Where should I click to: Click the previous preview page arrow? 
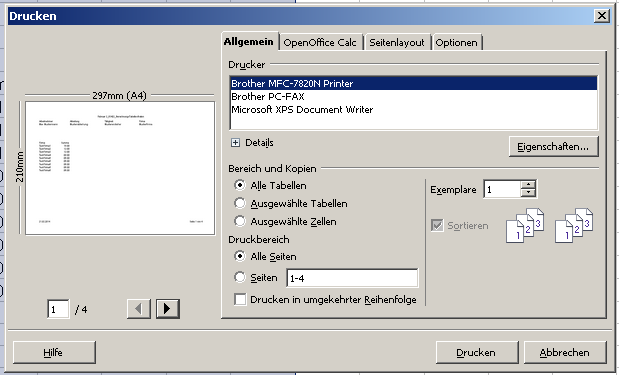139,309
